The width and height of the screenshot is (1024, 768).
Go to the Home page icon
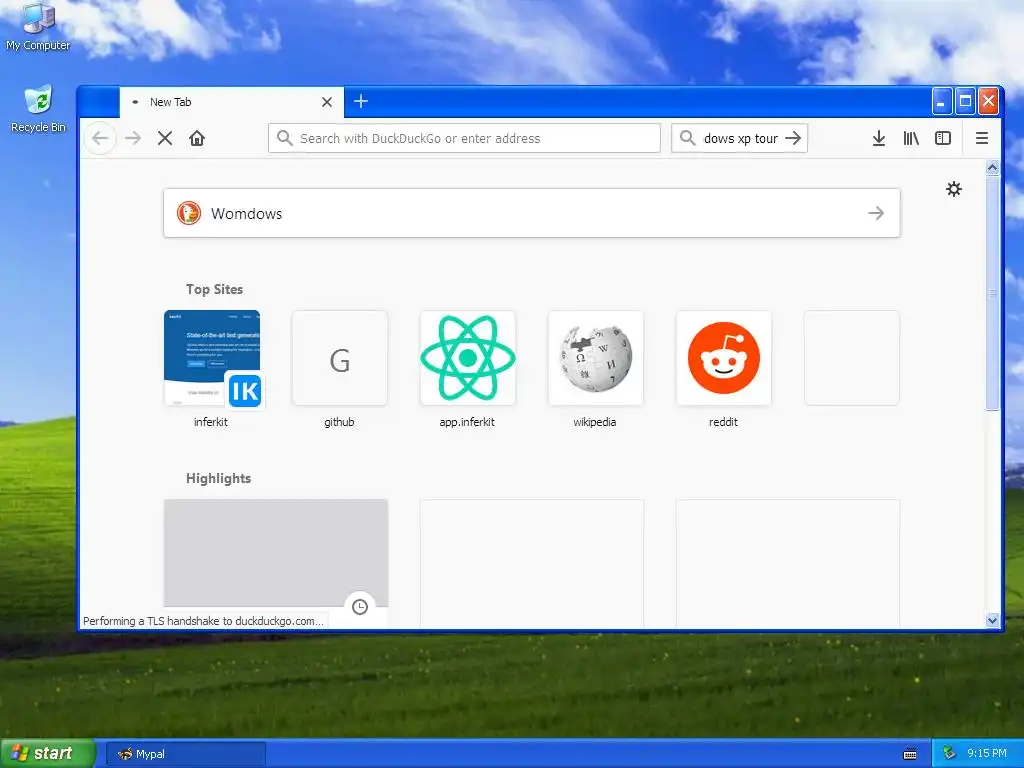(x=197, y=138)
